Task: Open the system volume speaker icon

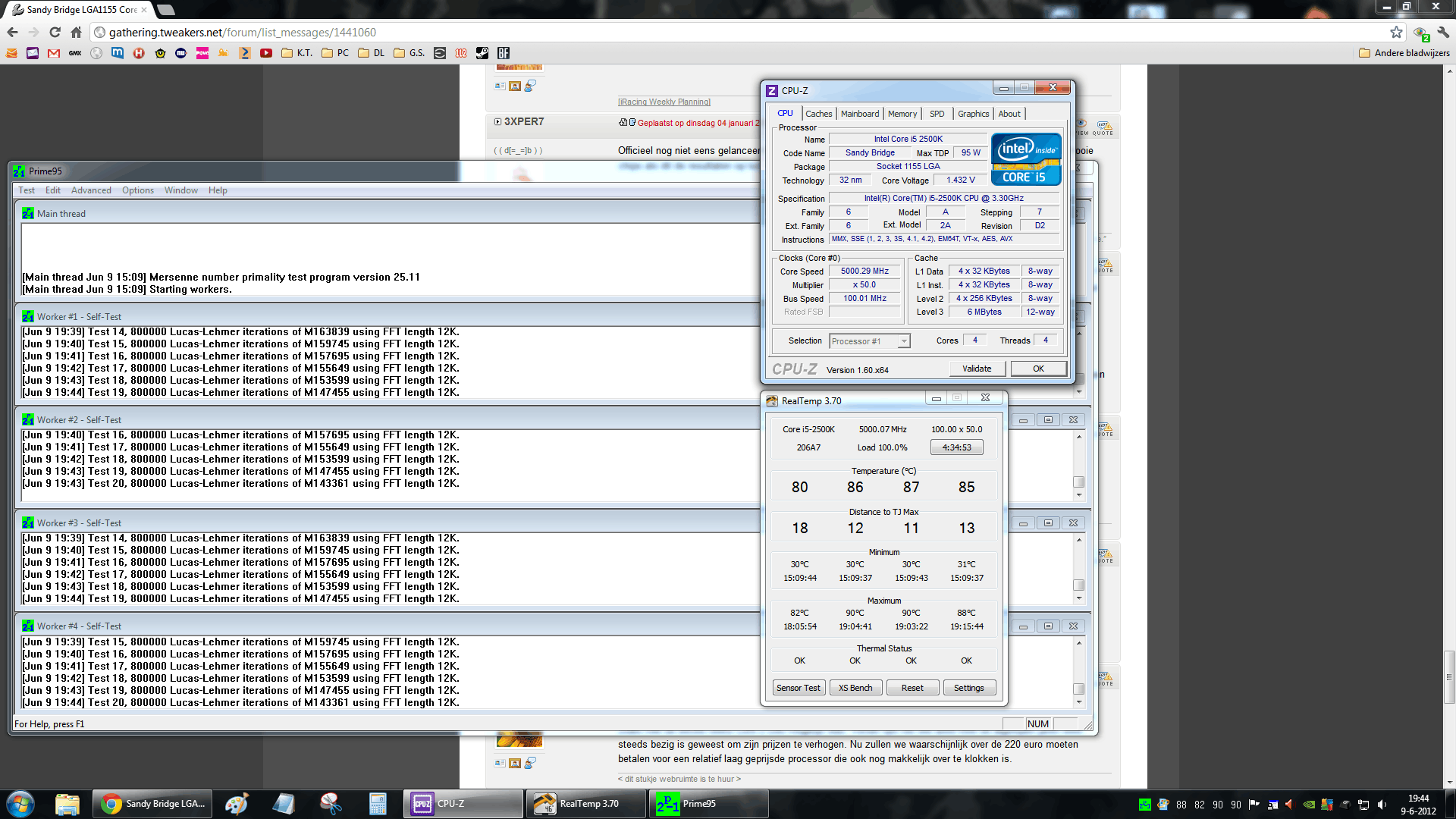Action: (1382, 805)
